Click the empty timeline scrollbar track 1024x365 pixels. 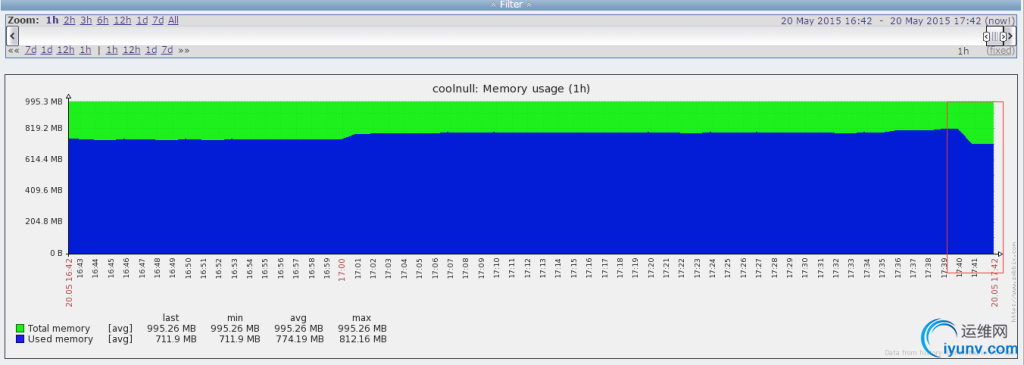[x=500, y=36]
